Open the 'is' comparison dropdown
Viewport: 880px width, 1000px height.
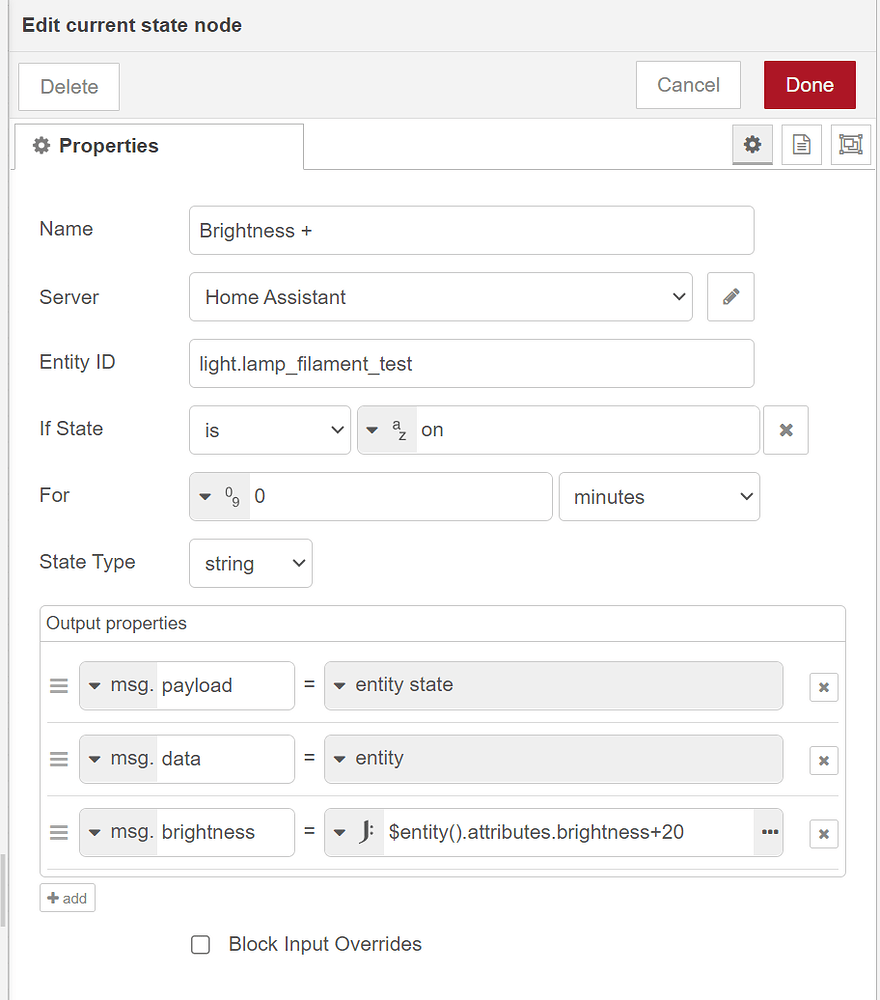point(270,429)
